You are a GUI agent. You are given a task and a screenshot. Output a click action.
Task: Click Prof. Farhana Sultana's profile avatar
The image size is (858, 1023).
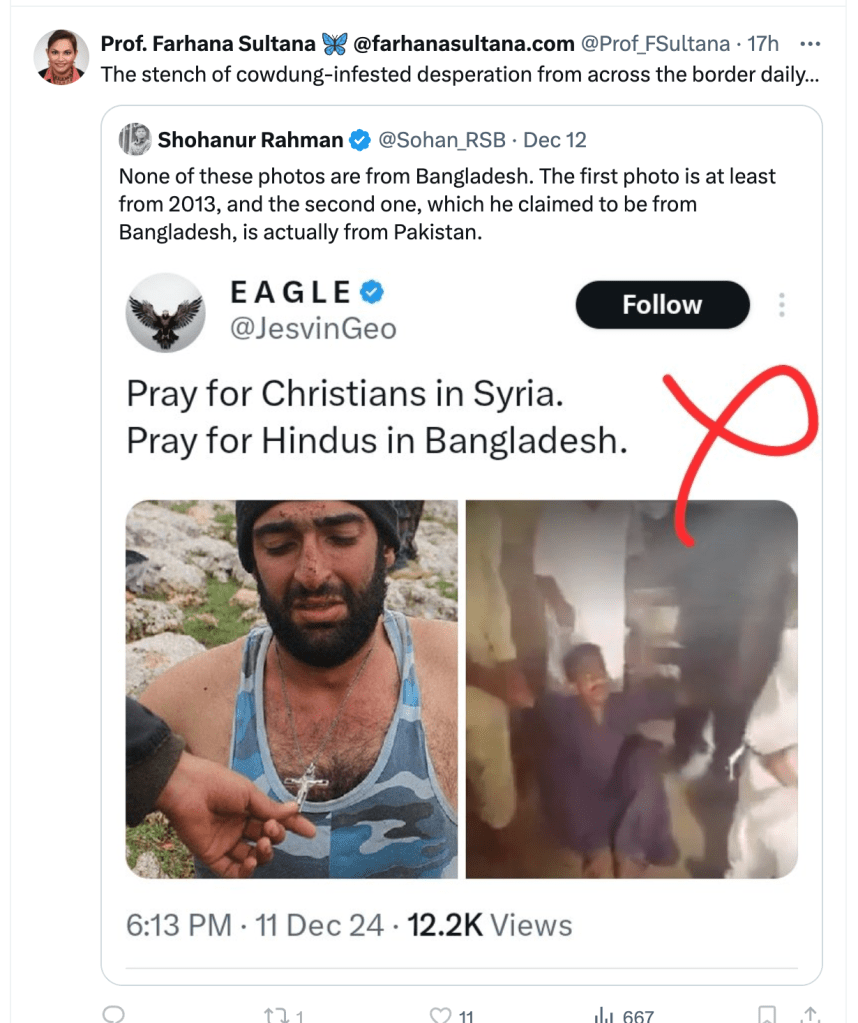pos(61,57)
